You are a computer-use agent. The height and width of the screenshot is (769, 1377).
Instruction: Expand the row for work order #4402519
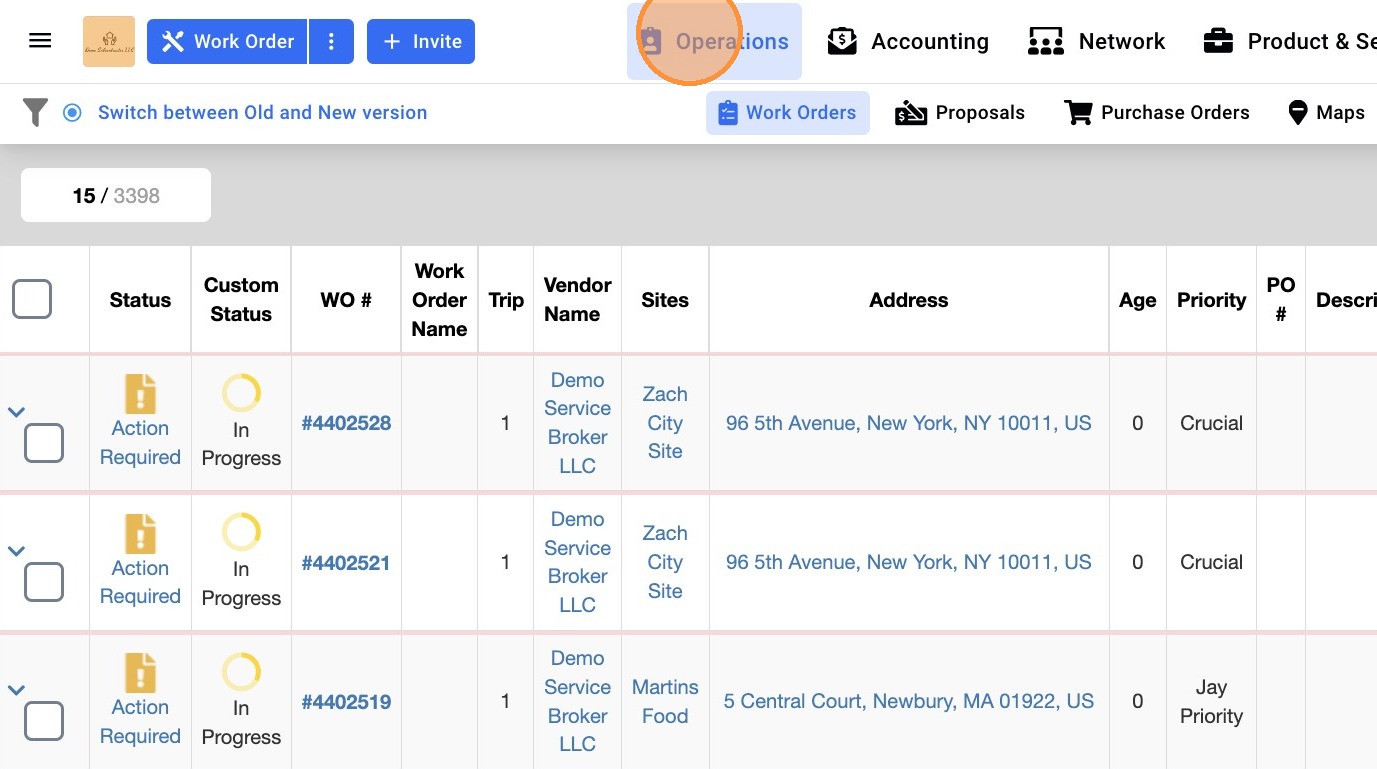coord(16,690)
